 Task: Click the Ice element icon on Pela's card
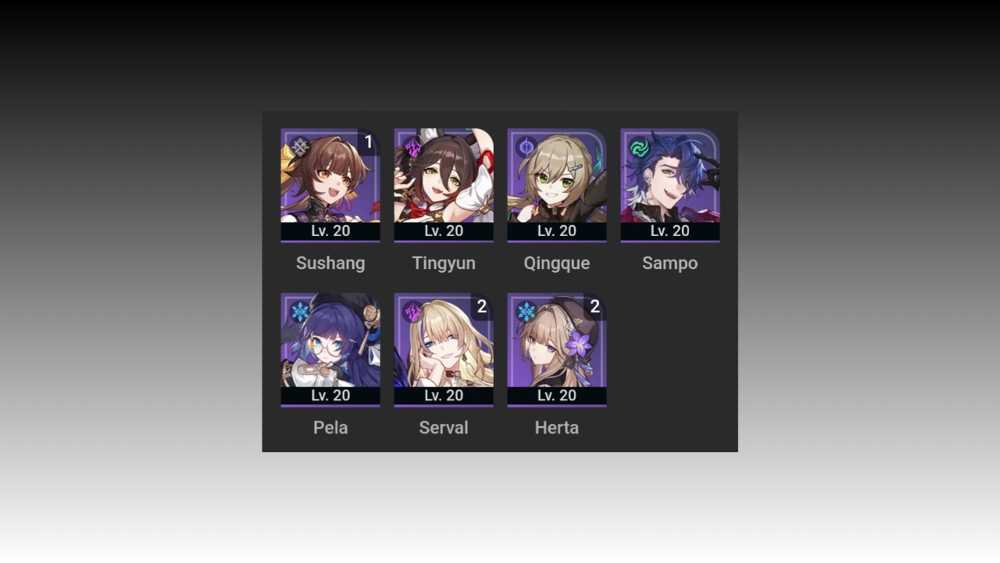coord(300,312)
